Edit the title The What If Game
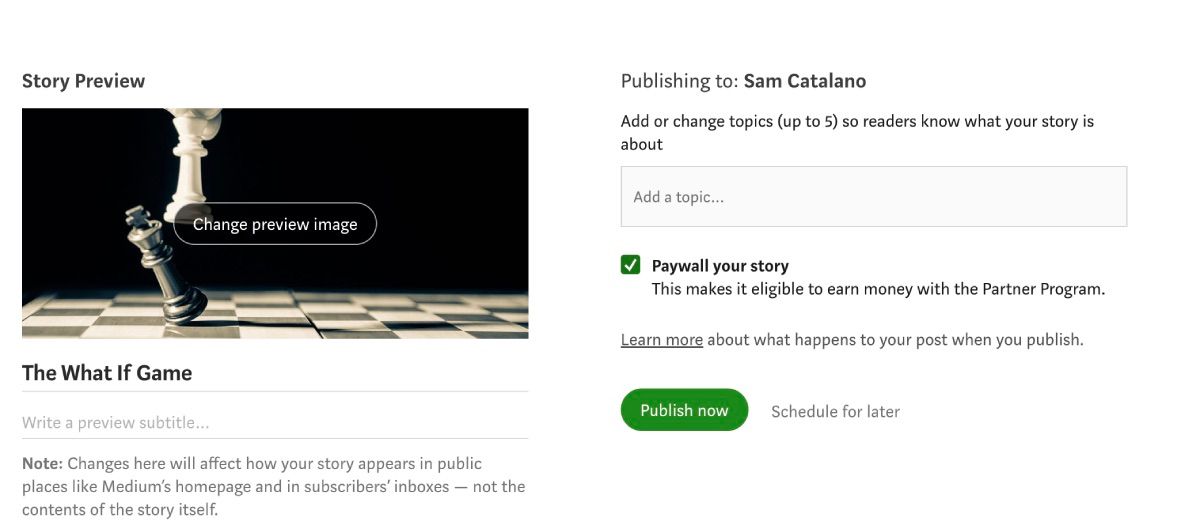This screenshot has width=1200, height=529. [x=107, y=373]
